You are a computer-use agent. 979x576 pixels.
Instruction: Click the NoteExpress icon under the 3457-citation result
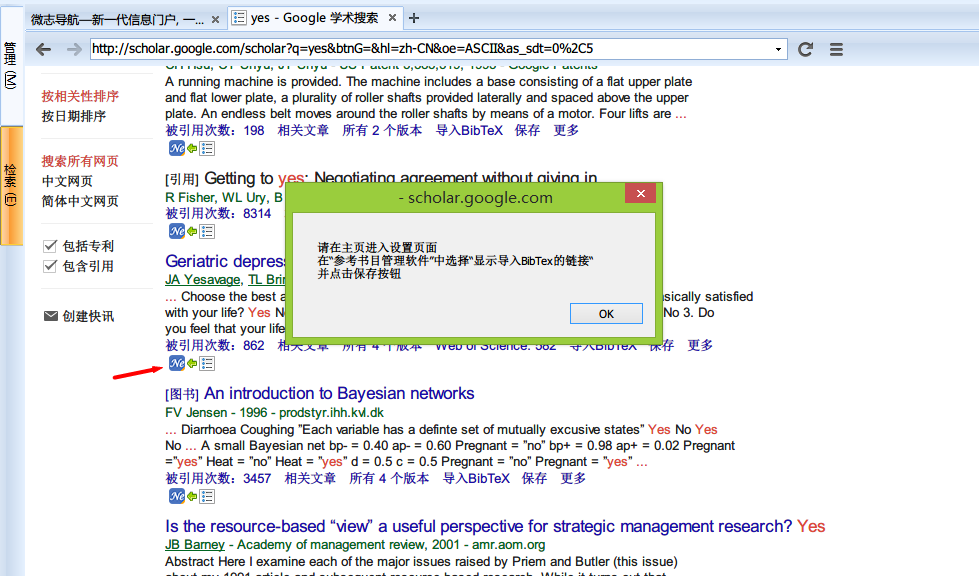(x=177, y=495)
